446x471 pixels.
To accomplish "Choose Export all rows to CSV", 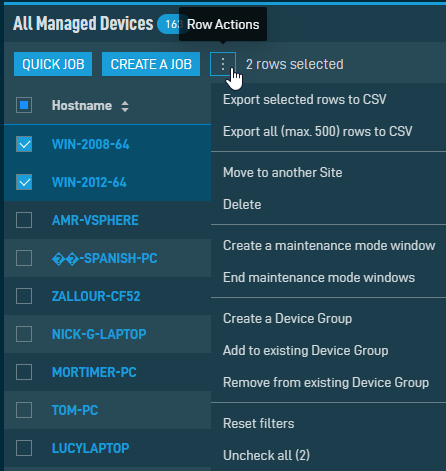I will [318, 131].
